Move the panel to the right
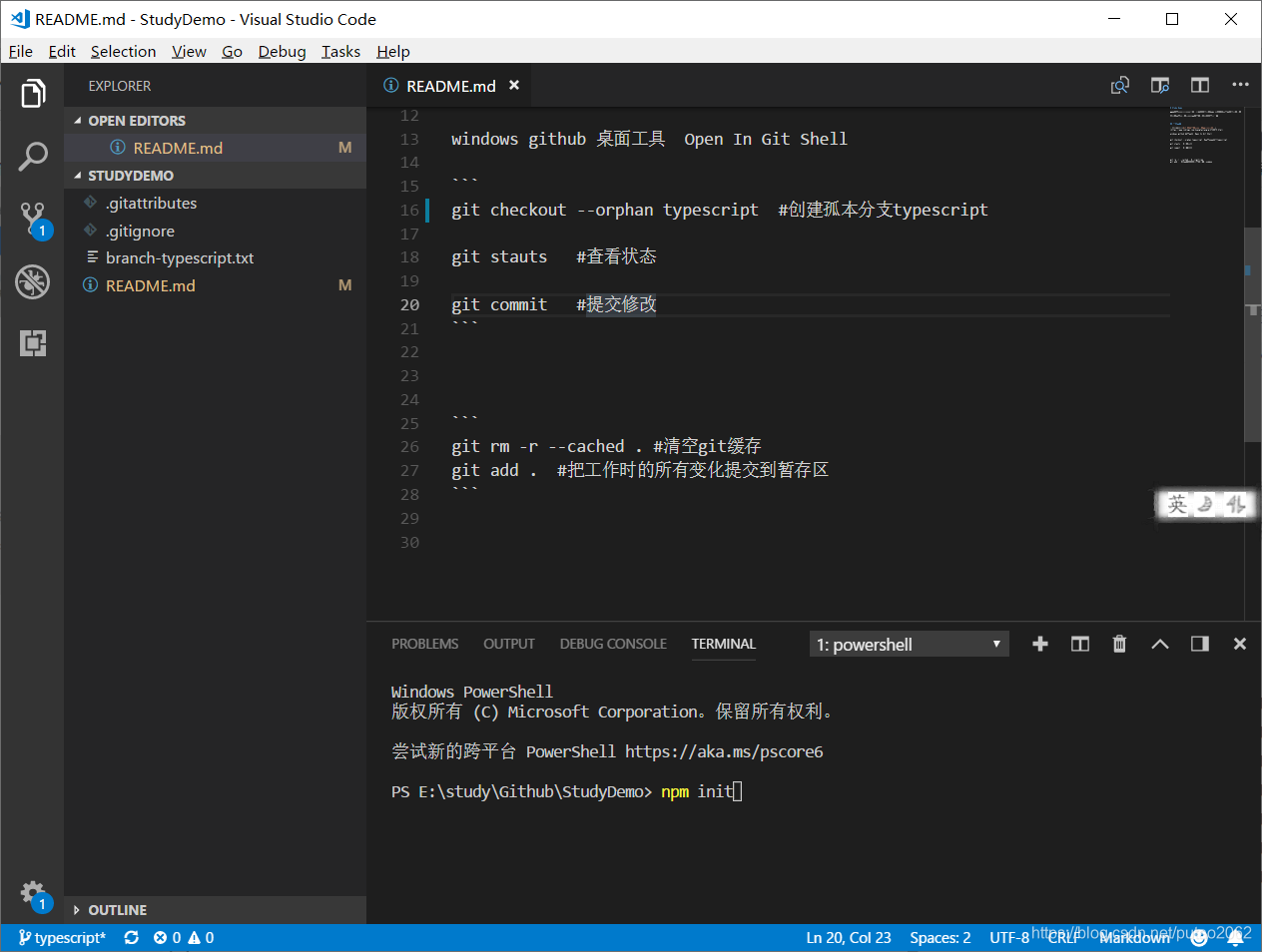The width and height of the screenshot is (1262, 952). [1200, 644]
